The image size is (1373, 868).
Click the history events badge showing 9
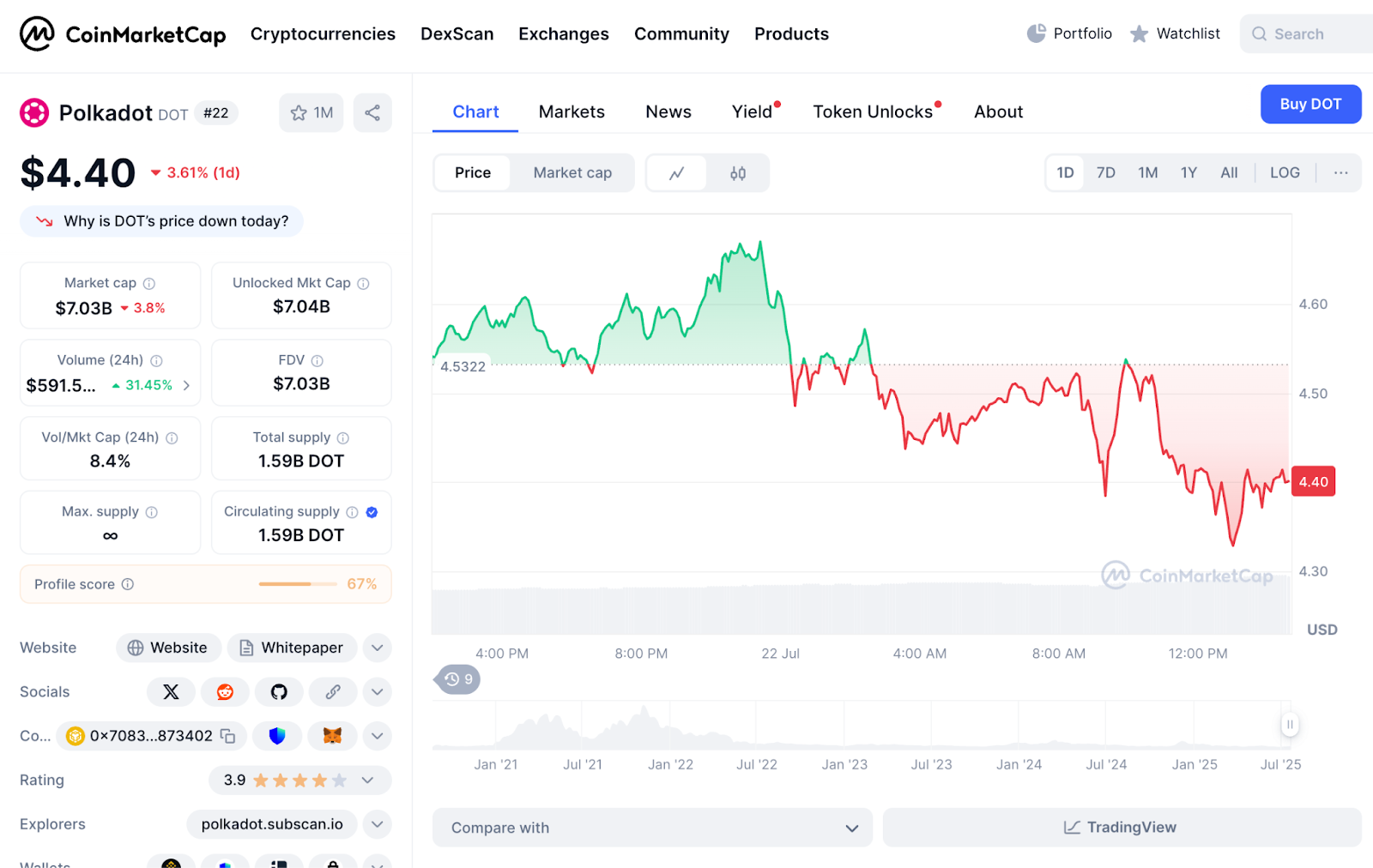coord(459,679)
